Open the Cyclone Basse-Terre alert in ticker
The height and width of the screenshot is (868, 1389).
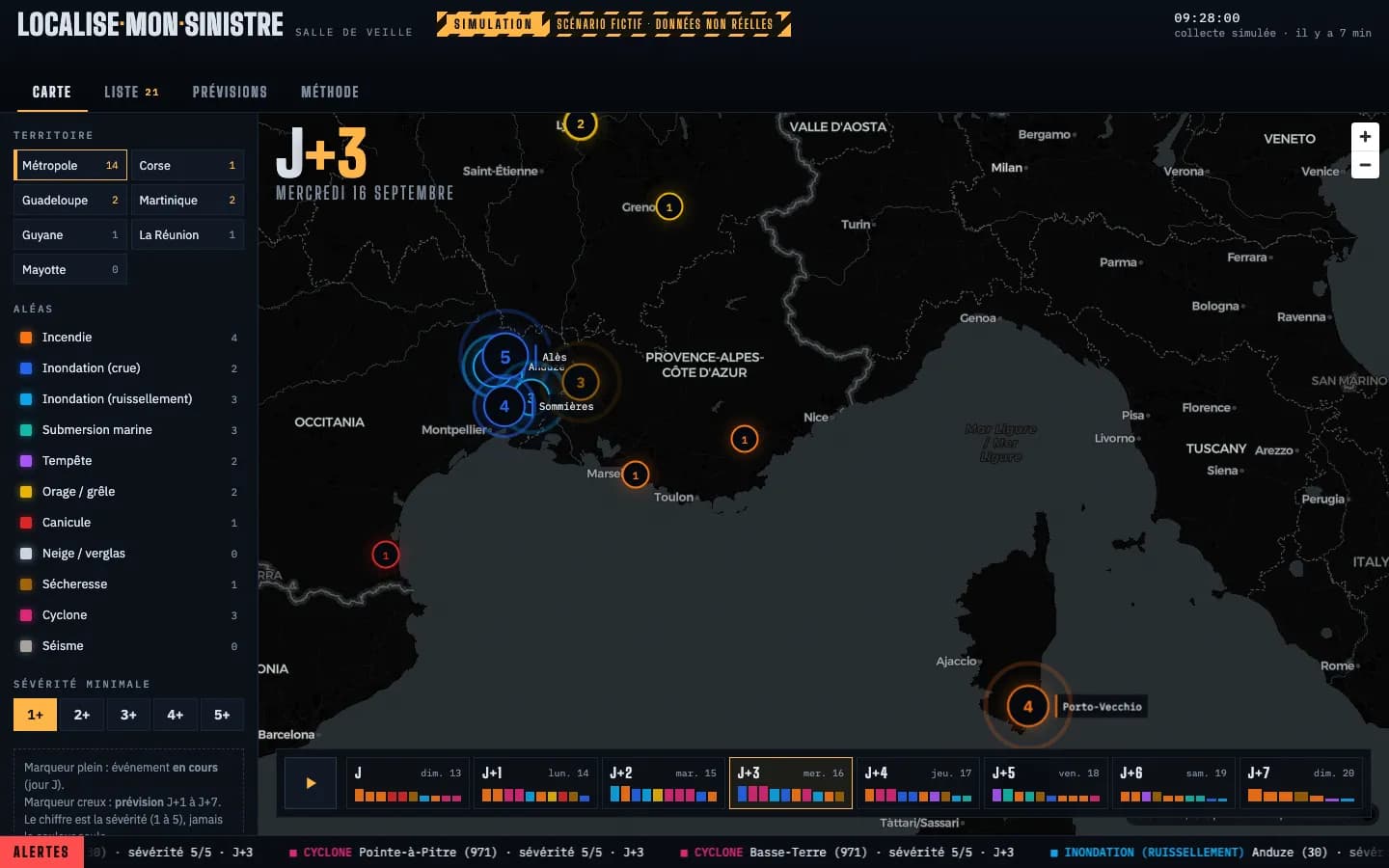[846, 853]
